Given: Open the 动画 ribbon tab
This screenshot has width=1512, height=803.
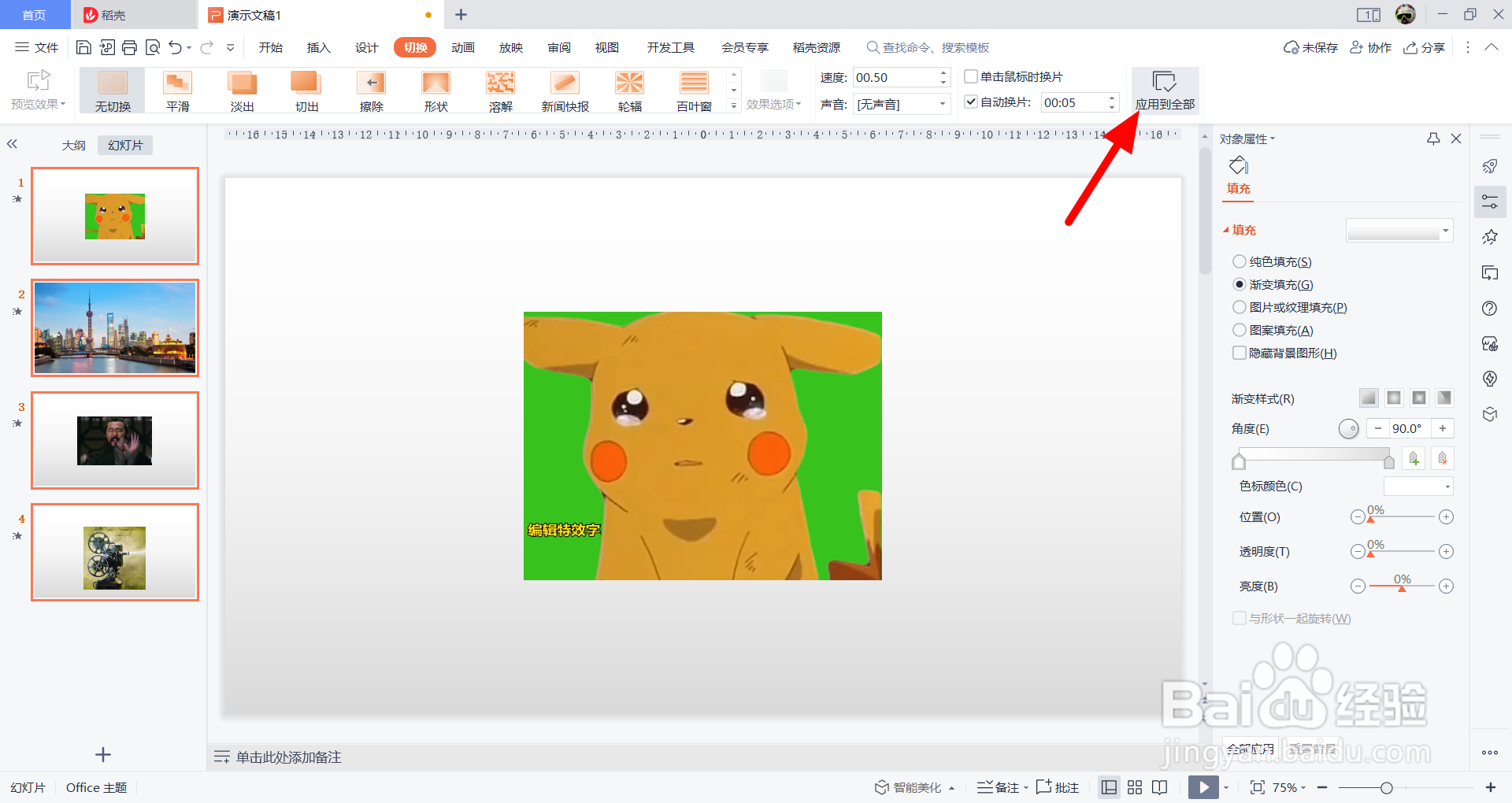Looking at the screenshot, I should (463, 47).
